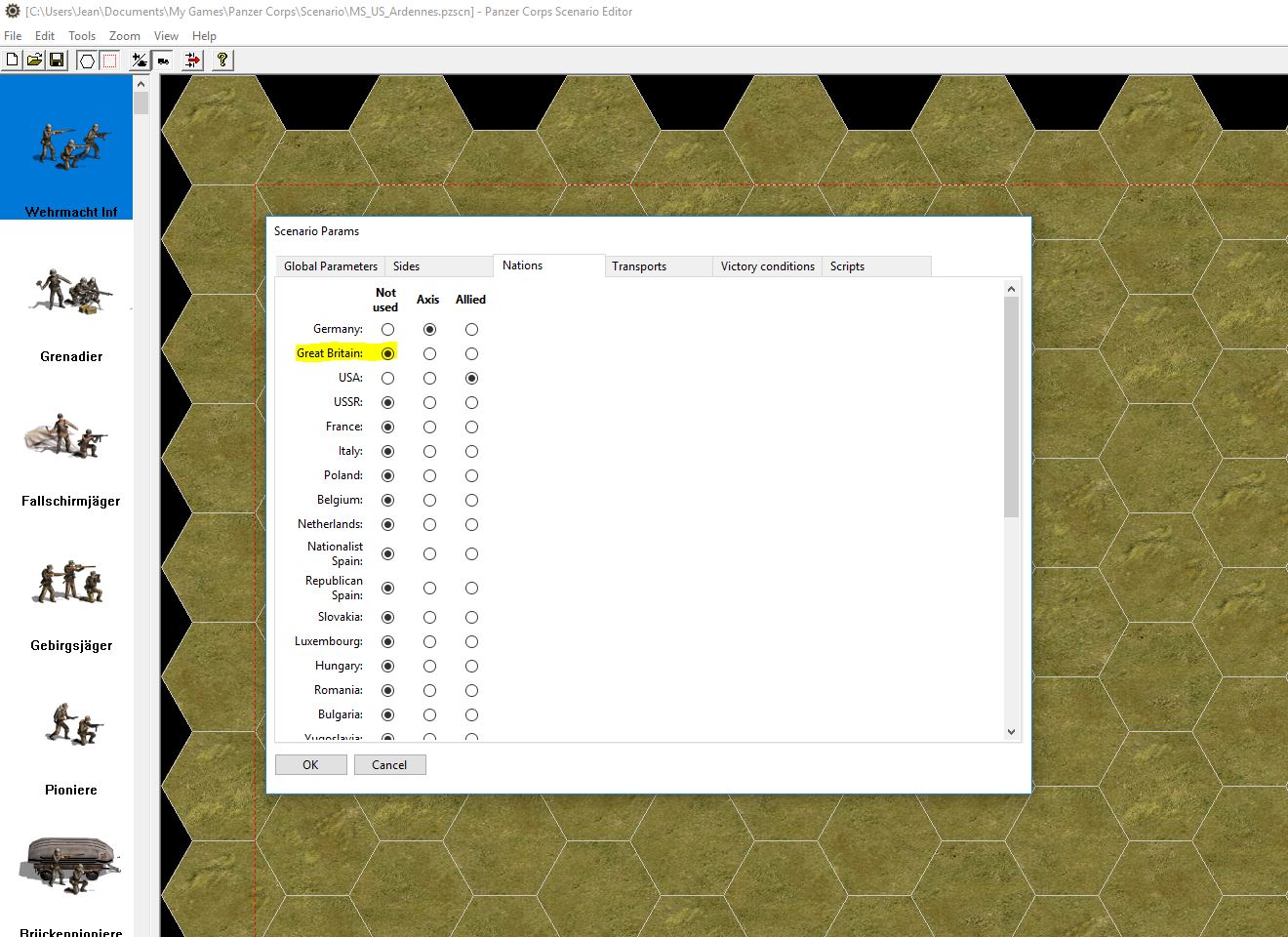
Task: Click the nations list scrollbar thumb
Action: pos(1011,407)
